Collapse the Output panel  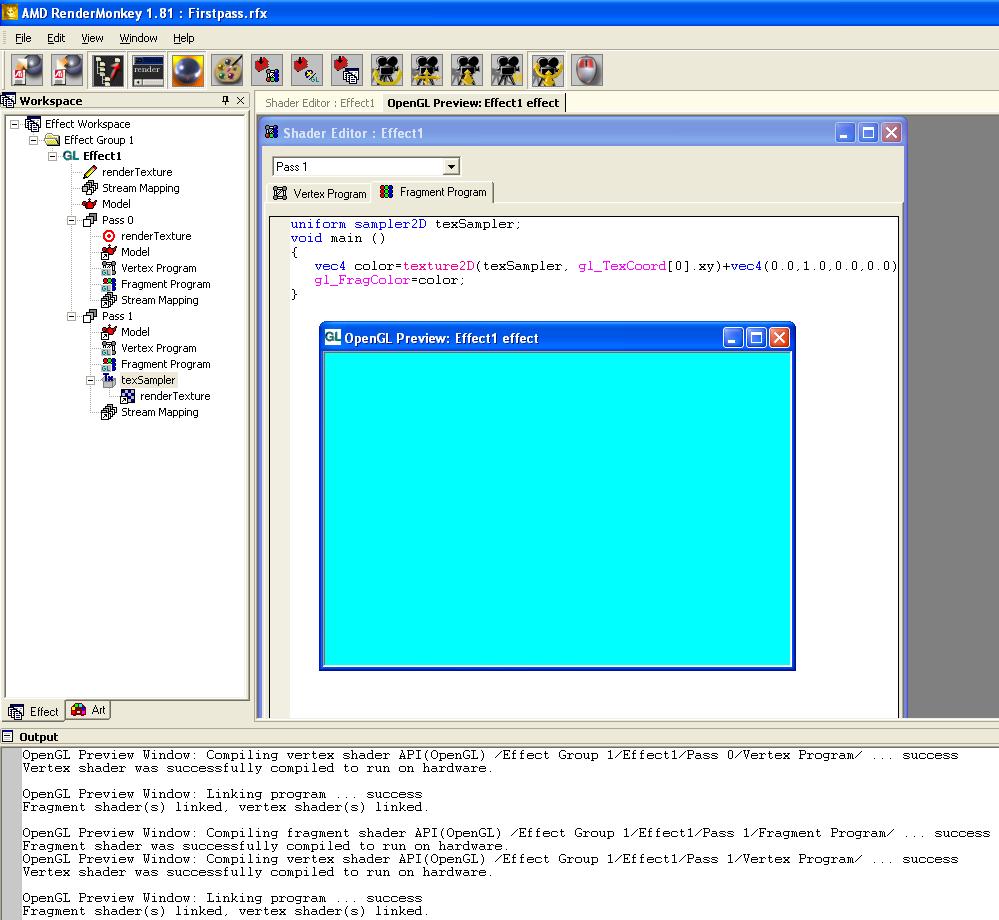(x=8, y=737)
